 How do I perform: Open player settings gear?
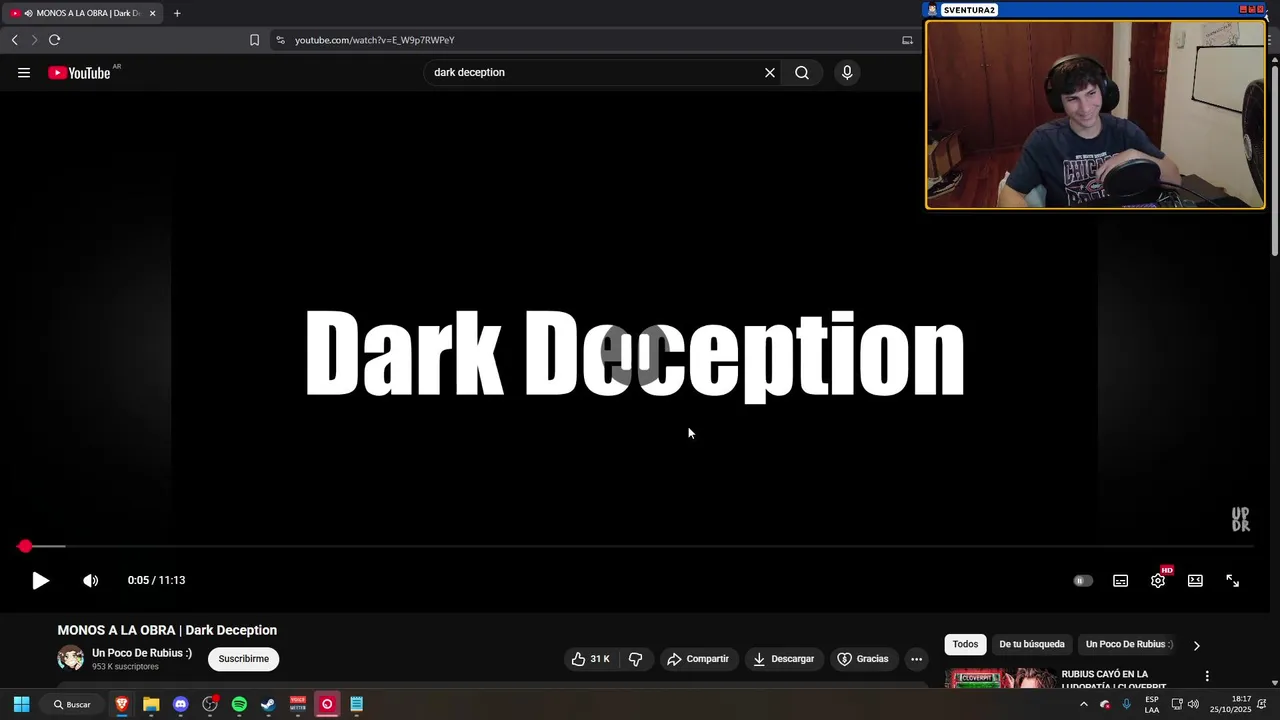pos(1158,580)
